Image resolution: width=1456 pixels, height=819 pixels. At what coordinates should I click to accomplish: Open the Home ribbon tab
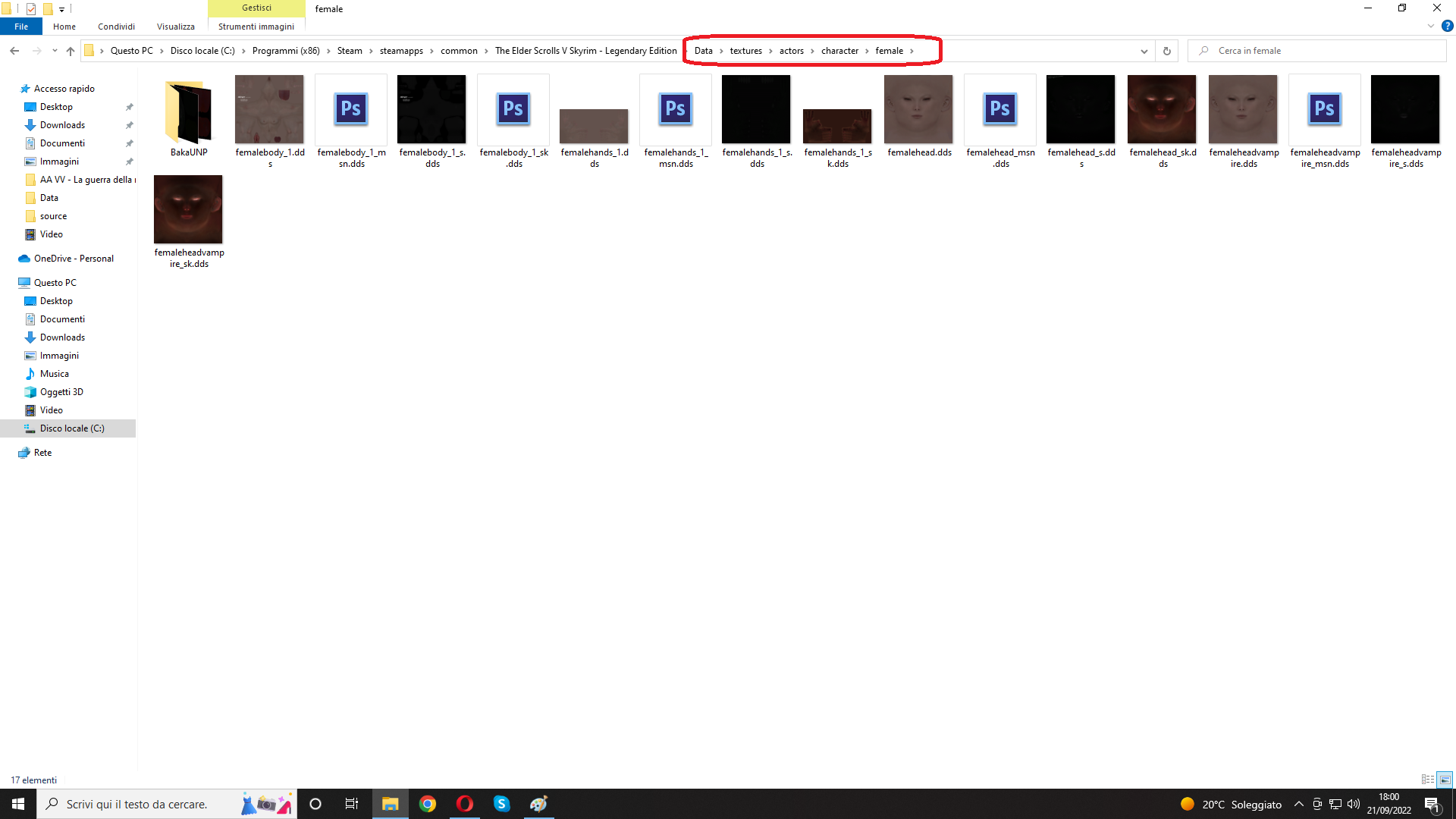tap(64, 27)
